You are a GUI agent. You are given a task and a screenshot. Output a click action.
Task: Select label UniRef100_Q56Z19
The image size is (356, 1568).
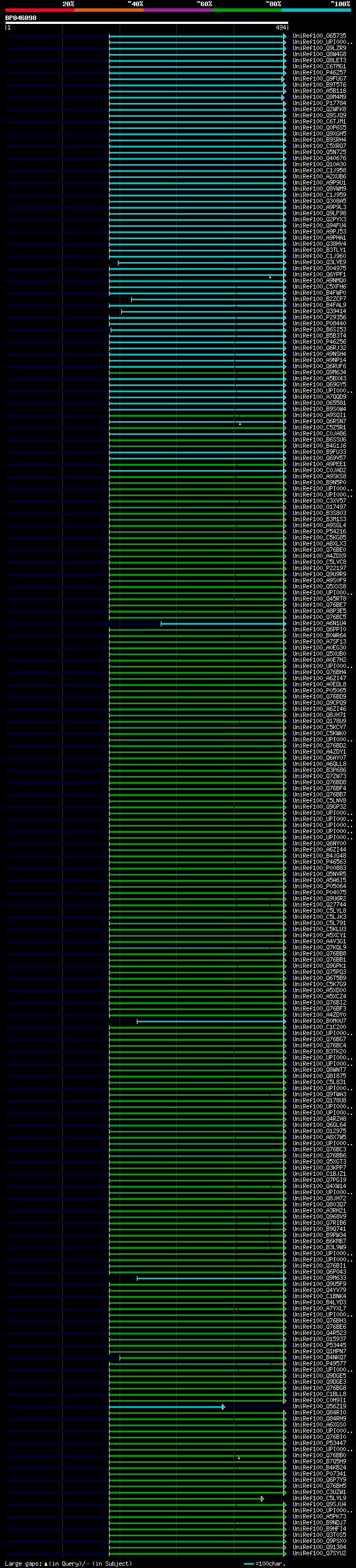click(x=319, y=1407)
